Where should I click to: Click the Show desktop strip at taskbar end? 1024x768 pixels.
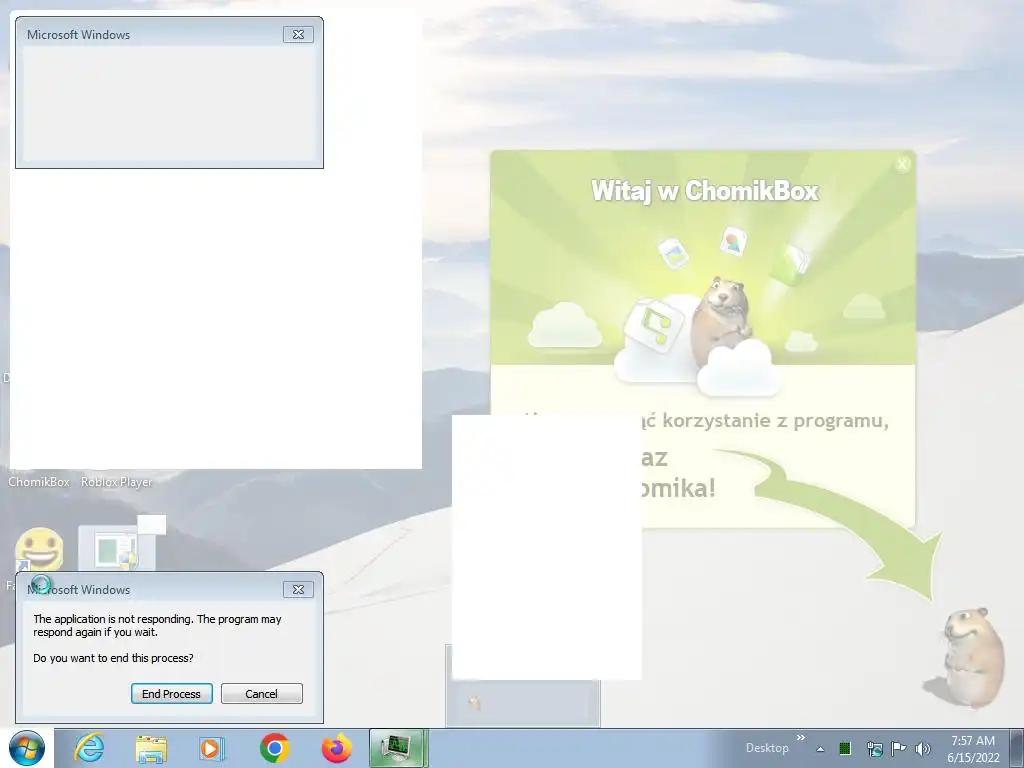coord(1019,748)
